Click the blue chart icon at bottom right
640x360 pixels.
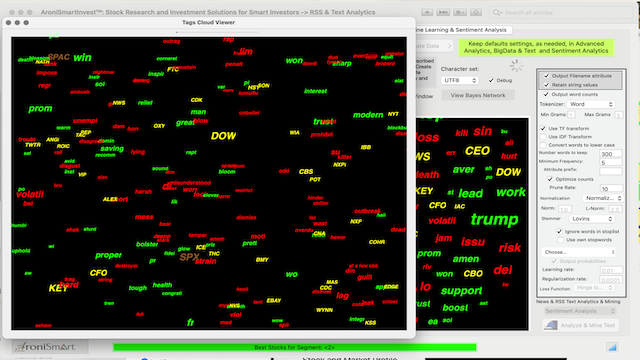(x=612, y=347)
